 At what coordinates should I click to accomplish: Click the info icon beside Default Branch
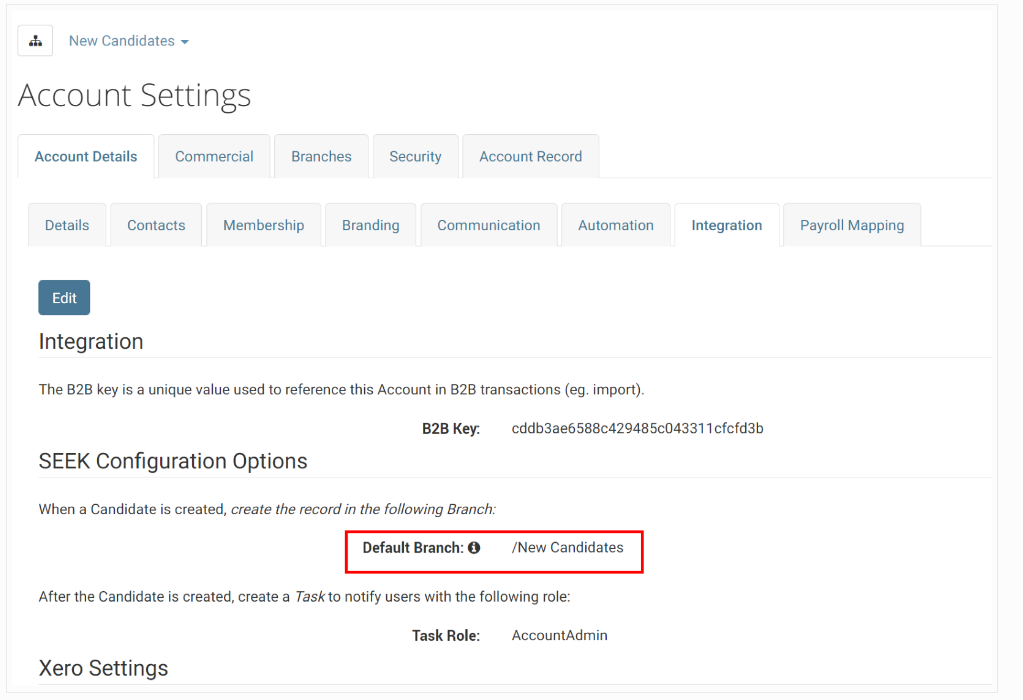tap(474, 548)
